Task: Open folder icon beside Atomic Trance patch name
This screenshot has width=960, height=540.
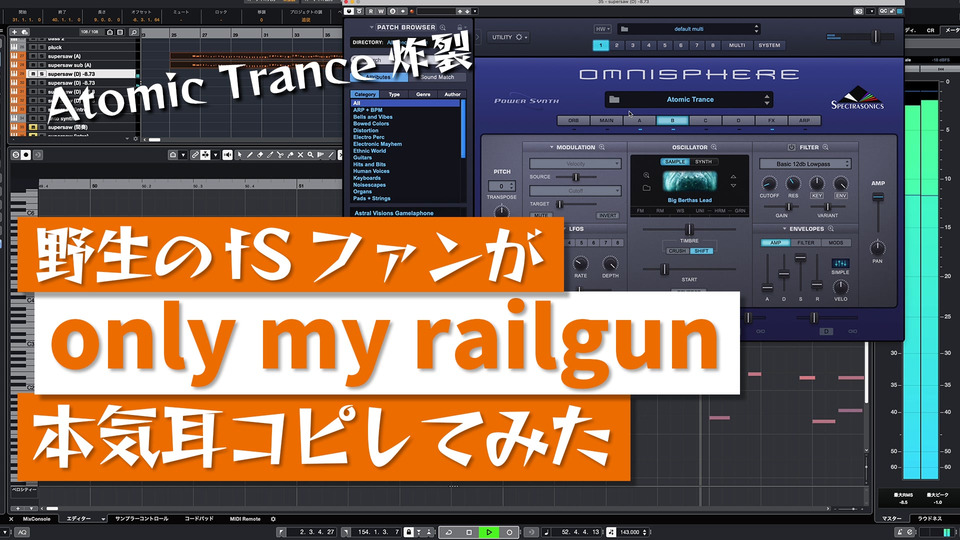Action: click(614, 99)
